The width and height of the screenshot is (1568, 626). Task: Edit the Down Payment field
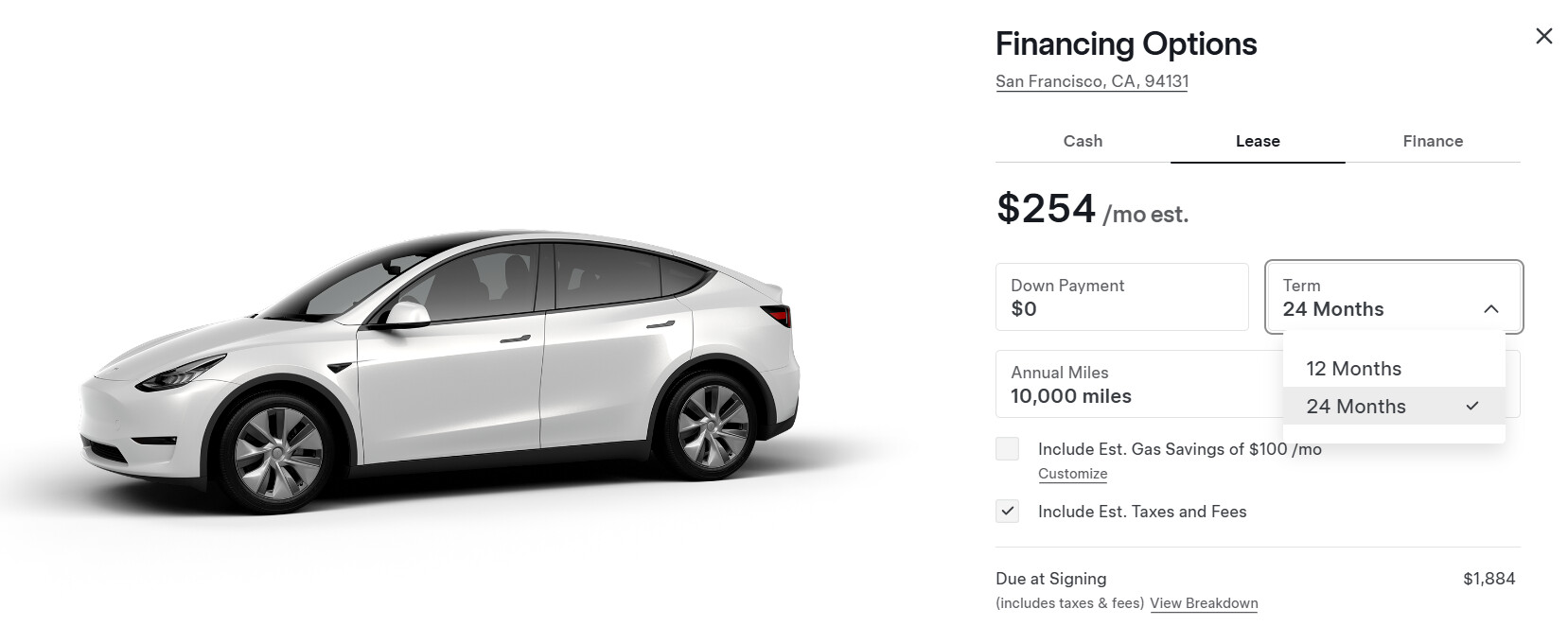[x=1121, y=297]
